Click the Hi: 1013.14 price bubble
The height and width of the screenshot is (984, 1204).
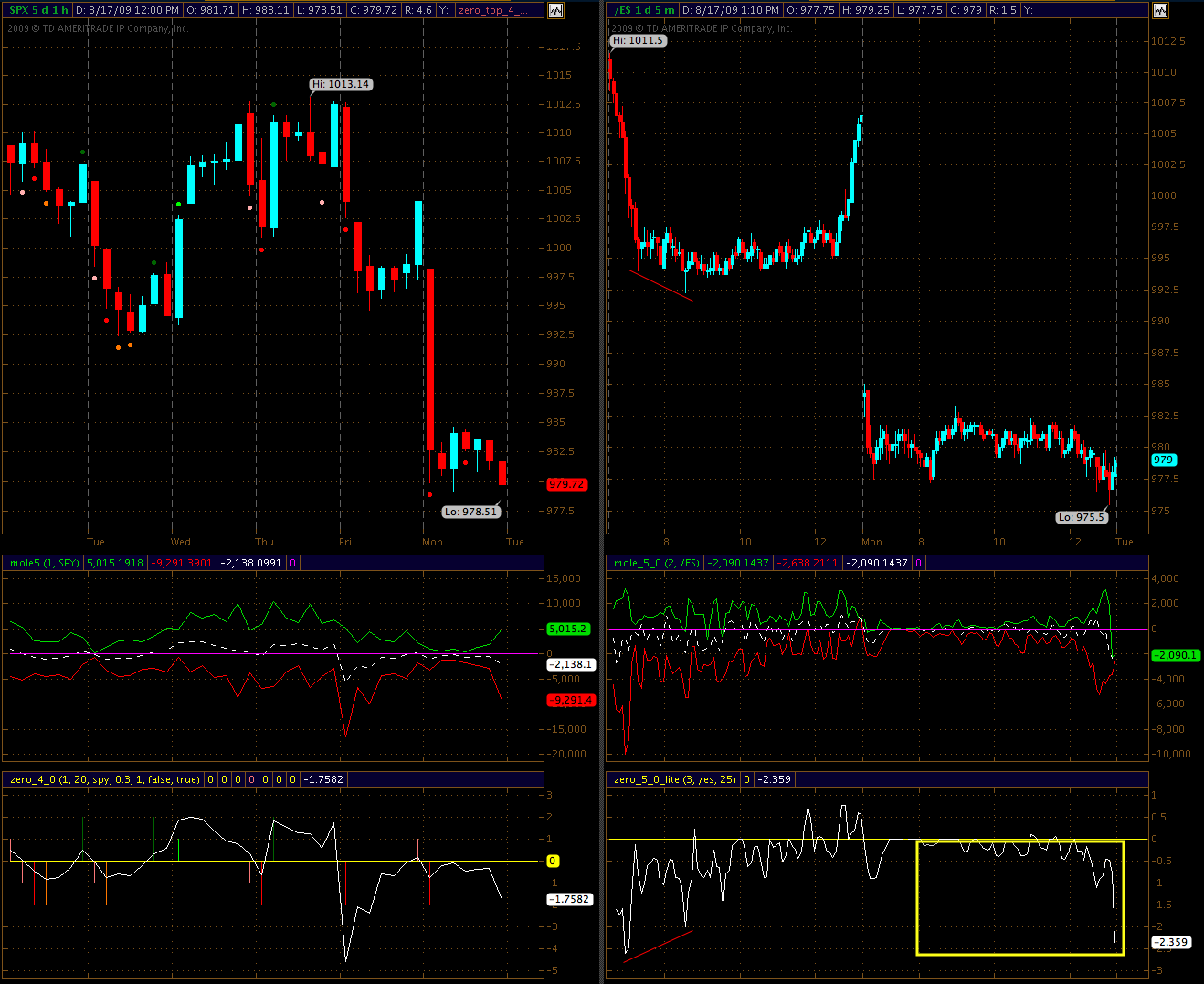341,84
